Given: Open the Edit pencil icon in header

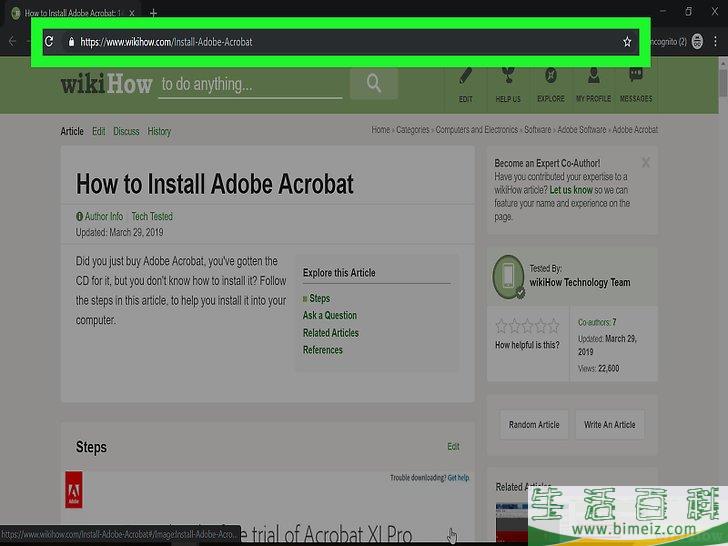Looking at the screenshot, I should point(466,84).
